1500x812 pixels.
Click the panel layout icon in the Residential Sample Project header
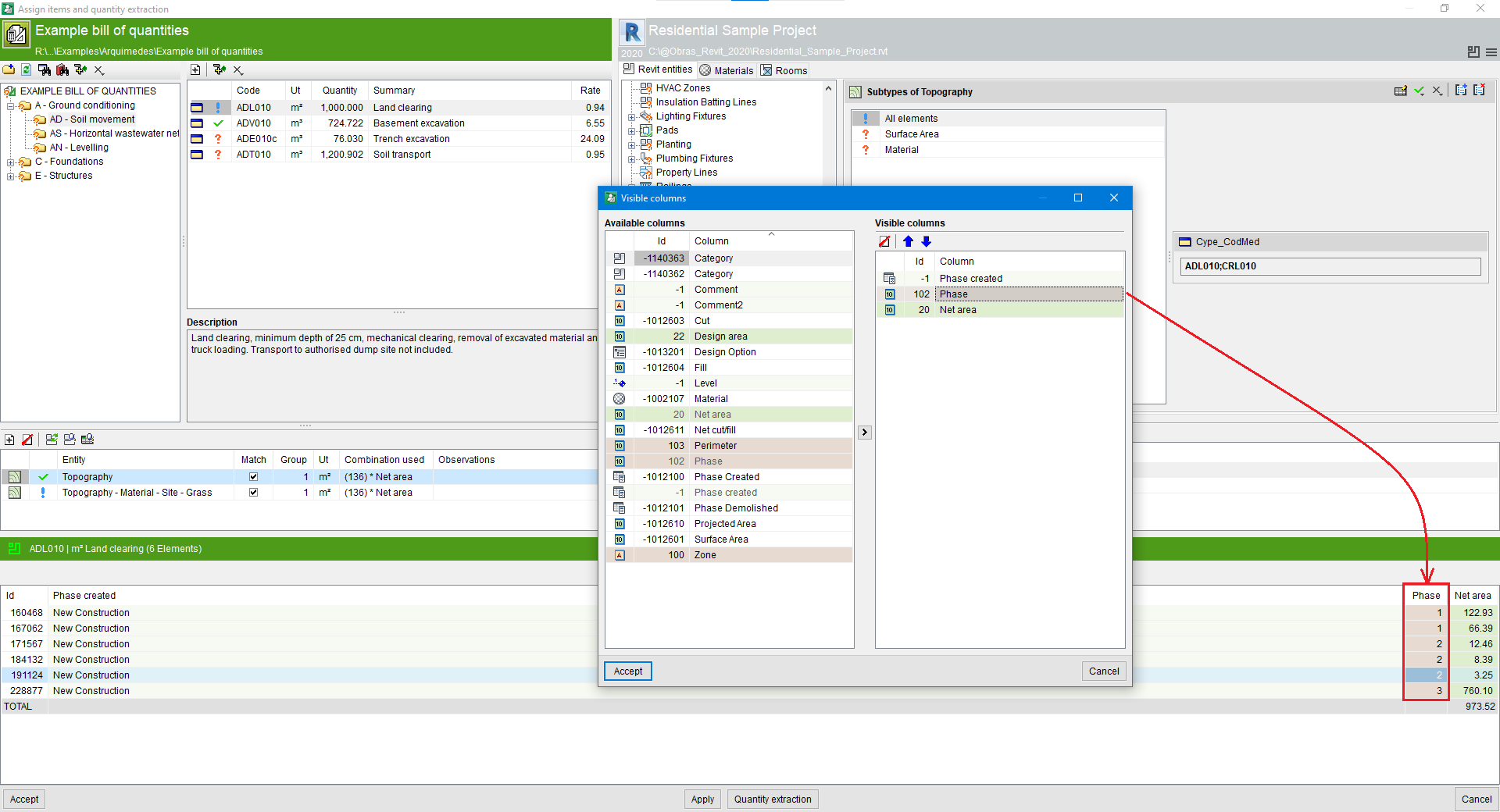coord(1473,52)
